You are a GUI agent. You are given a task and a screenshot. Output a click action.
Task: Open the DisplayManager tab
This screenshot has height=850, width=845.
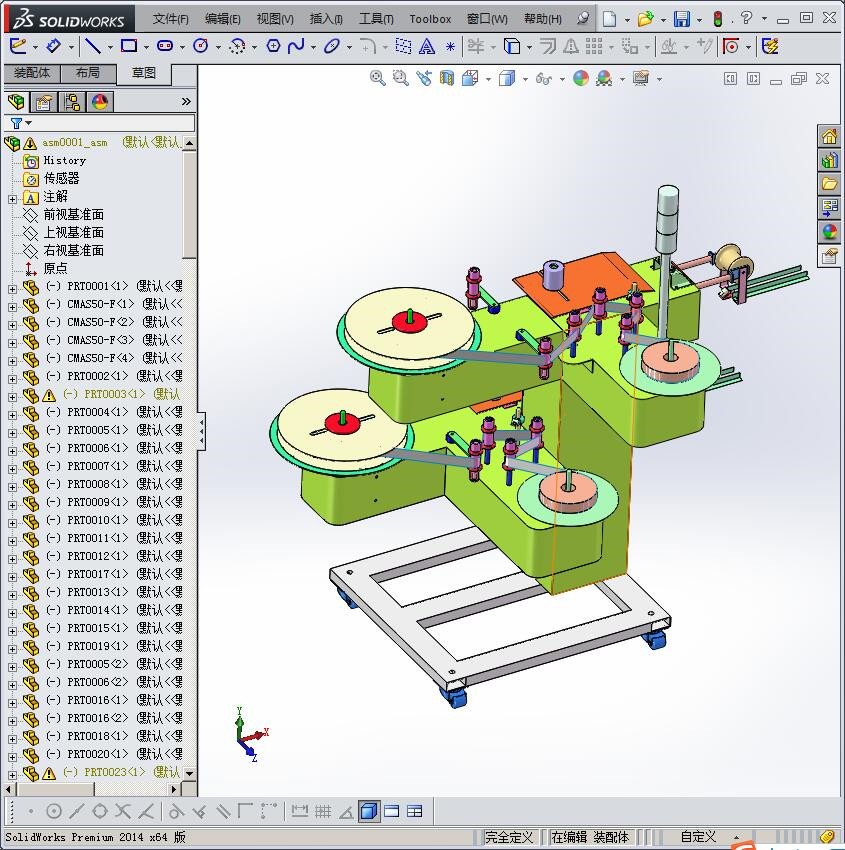point(100,102)
